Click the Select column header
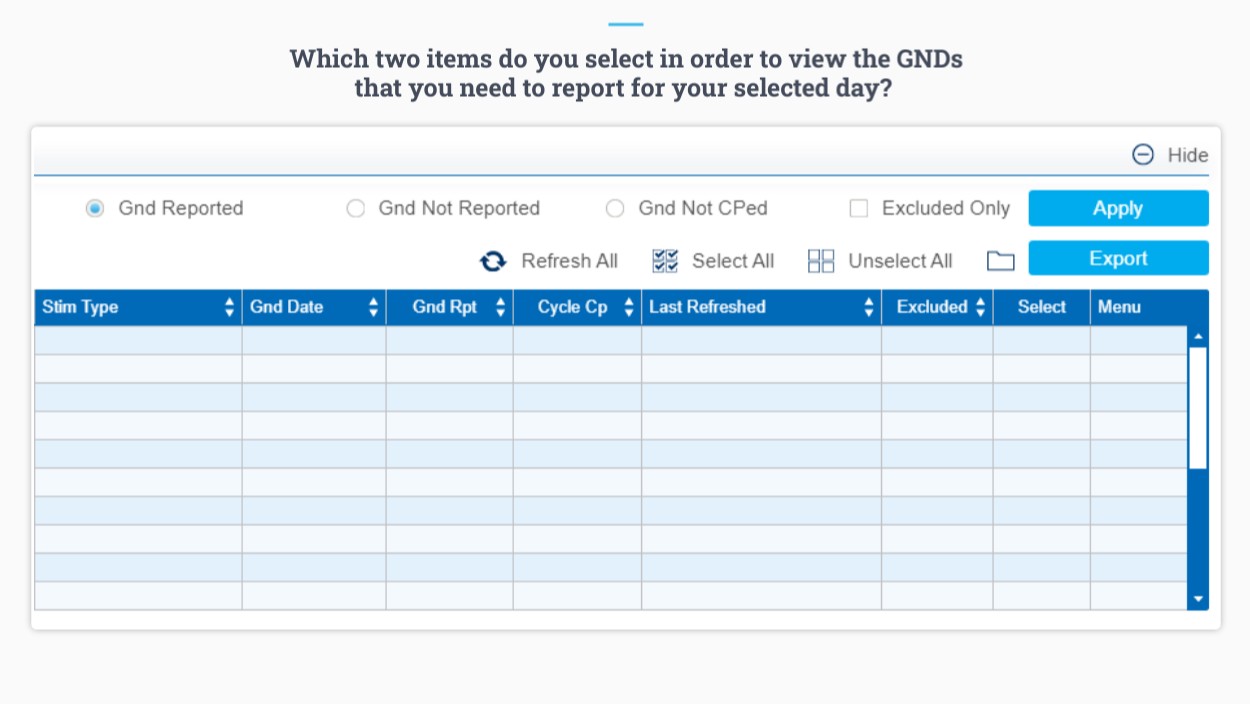1250x704 pixels. (1041, 307)
